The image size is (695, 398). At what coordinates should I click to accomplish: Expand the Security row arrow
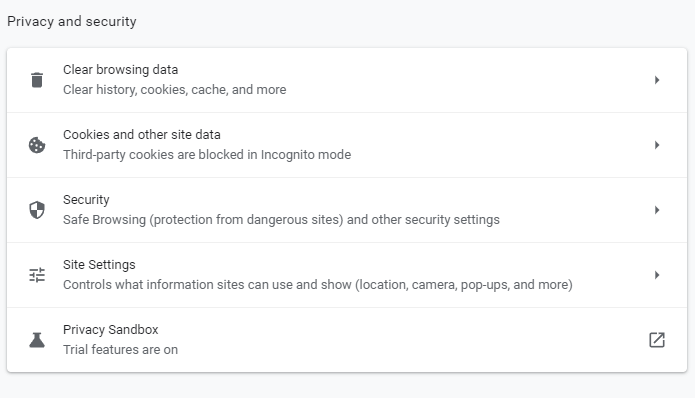[x=657, y=210]
